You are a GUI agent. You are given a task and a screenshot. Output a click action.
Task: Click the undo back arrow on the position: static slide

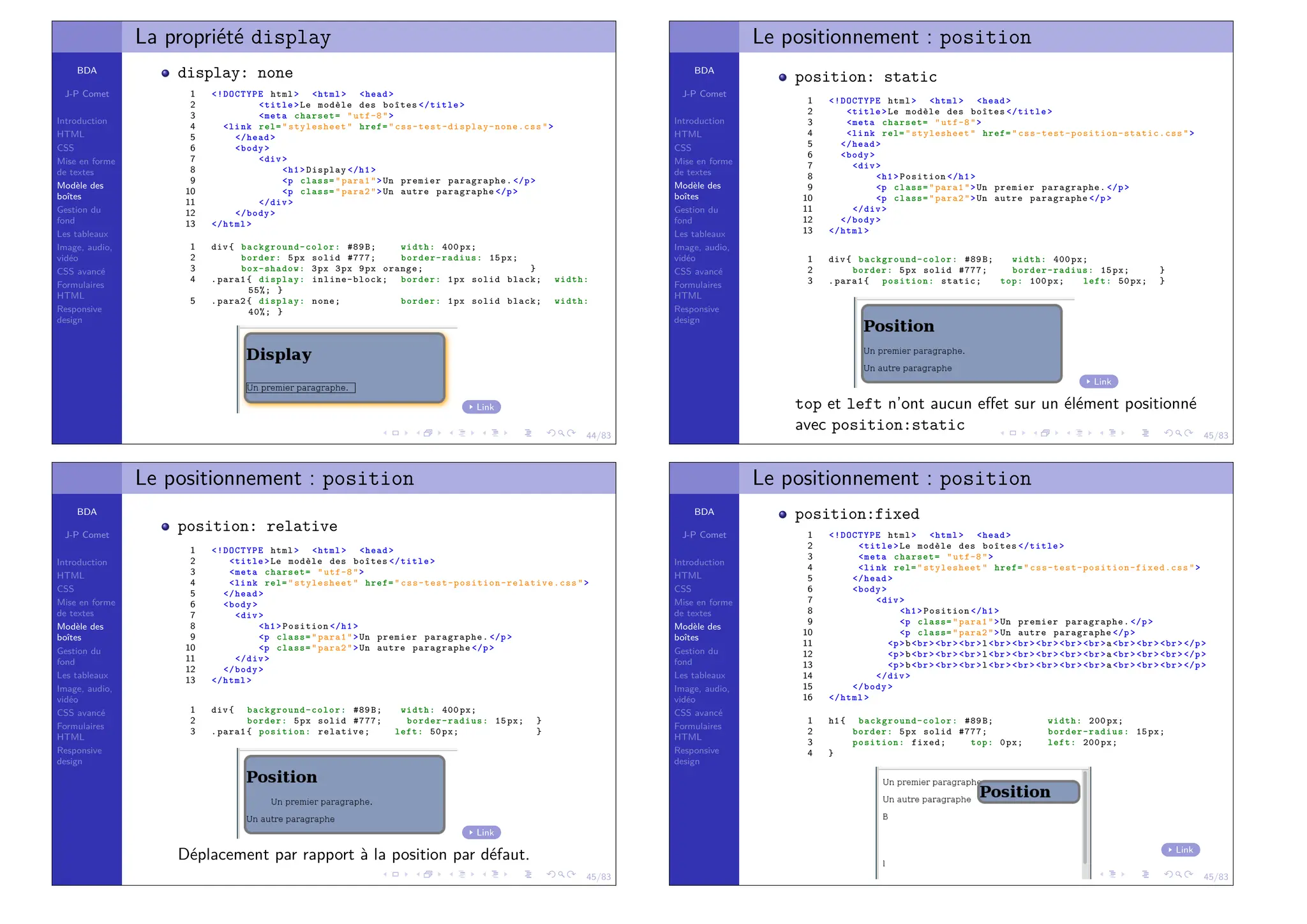pos(1168,433)
